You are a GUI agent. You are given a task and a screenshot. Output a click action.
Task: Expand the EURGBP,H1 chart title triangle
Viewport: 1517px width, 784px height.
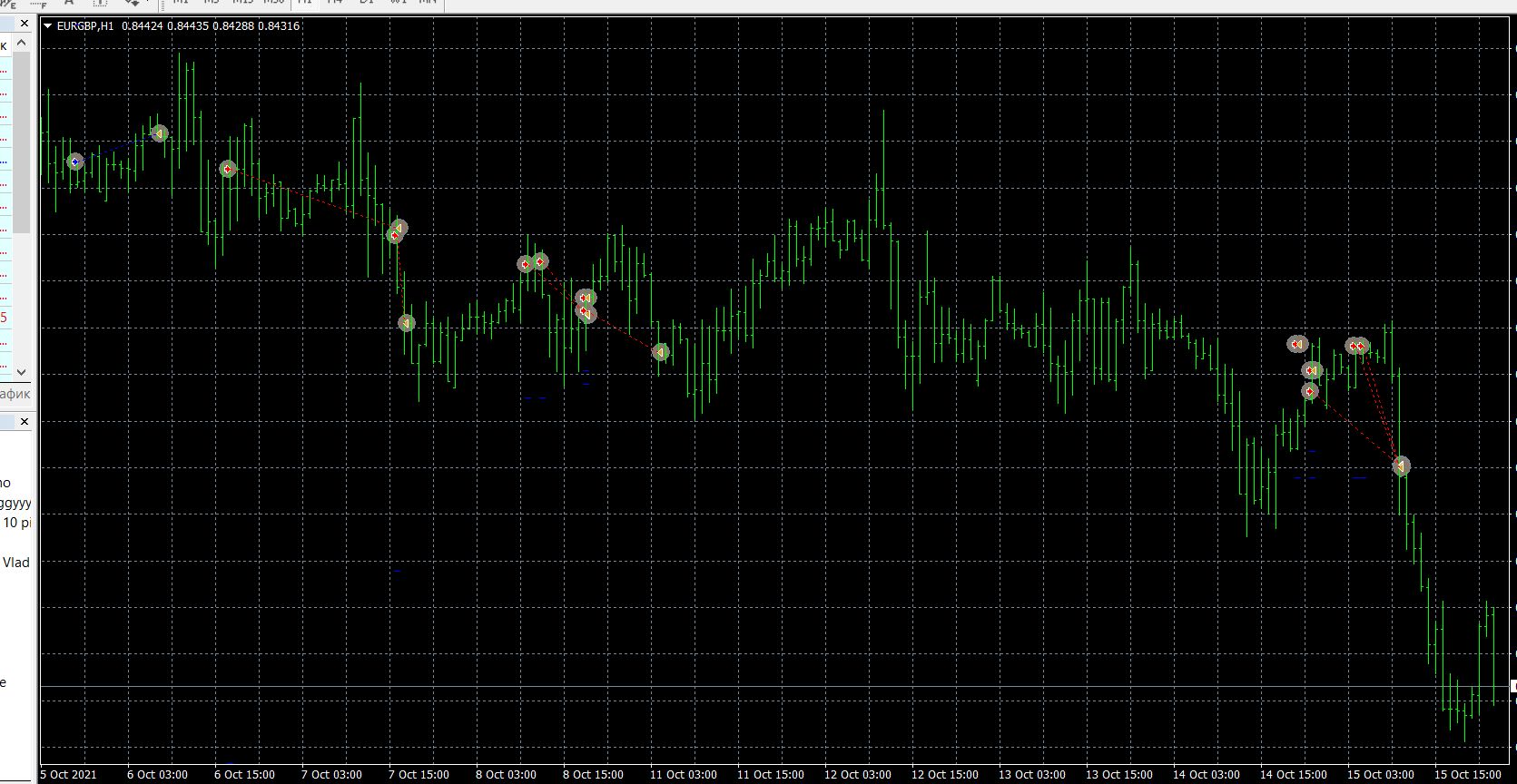point(48,26)
